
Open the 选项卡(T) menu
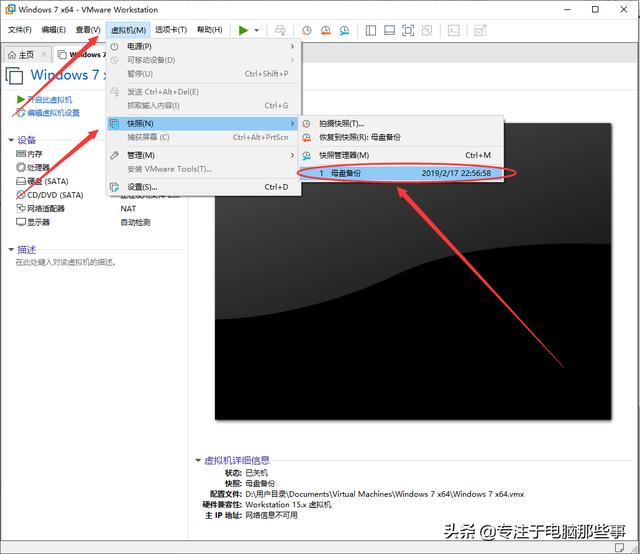tap(171, 30)
